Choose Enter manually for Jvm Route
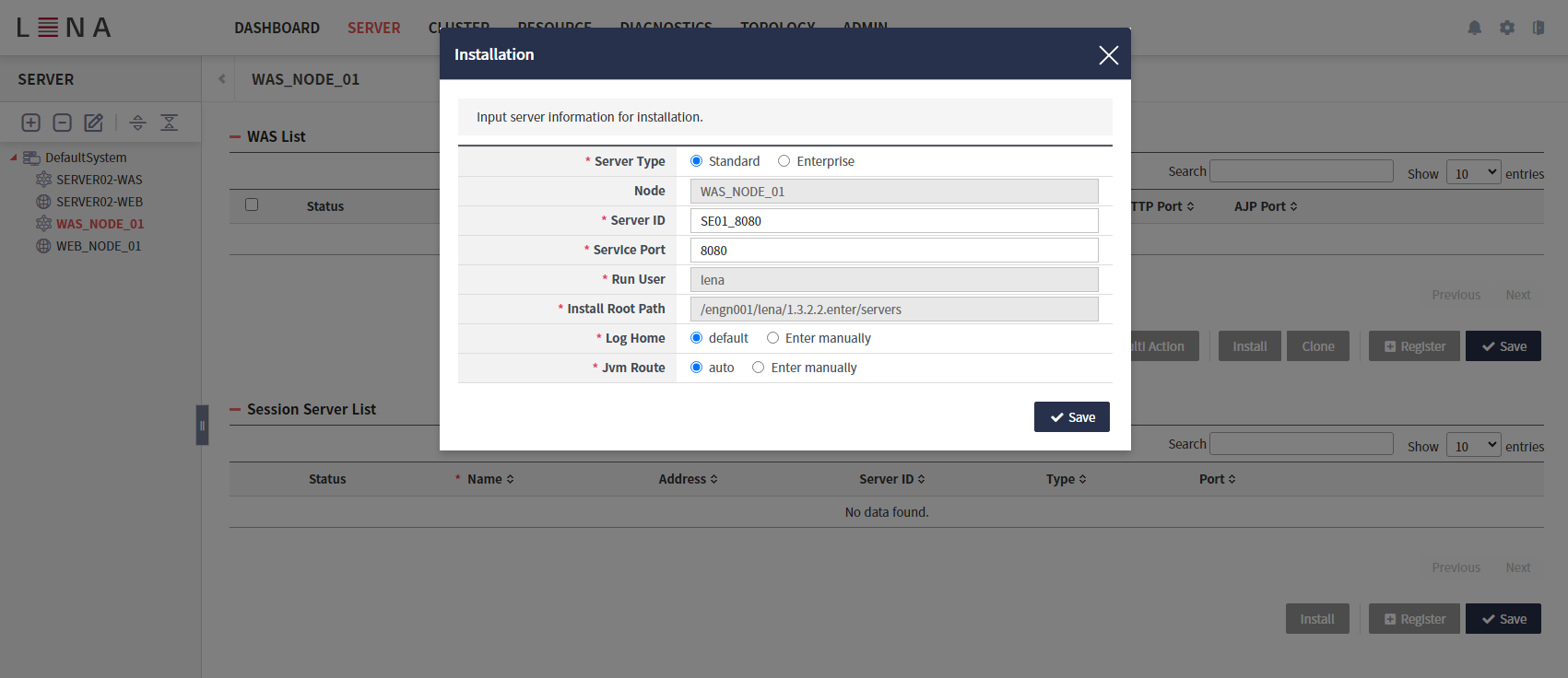1568x678 pixels. 759,368
